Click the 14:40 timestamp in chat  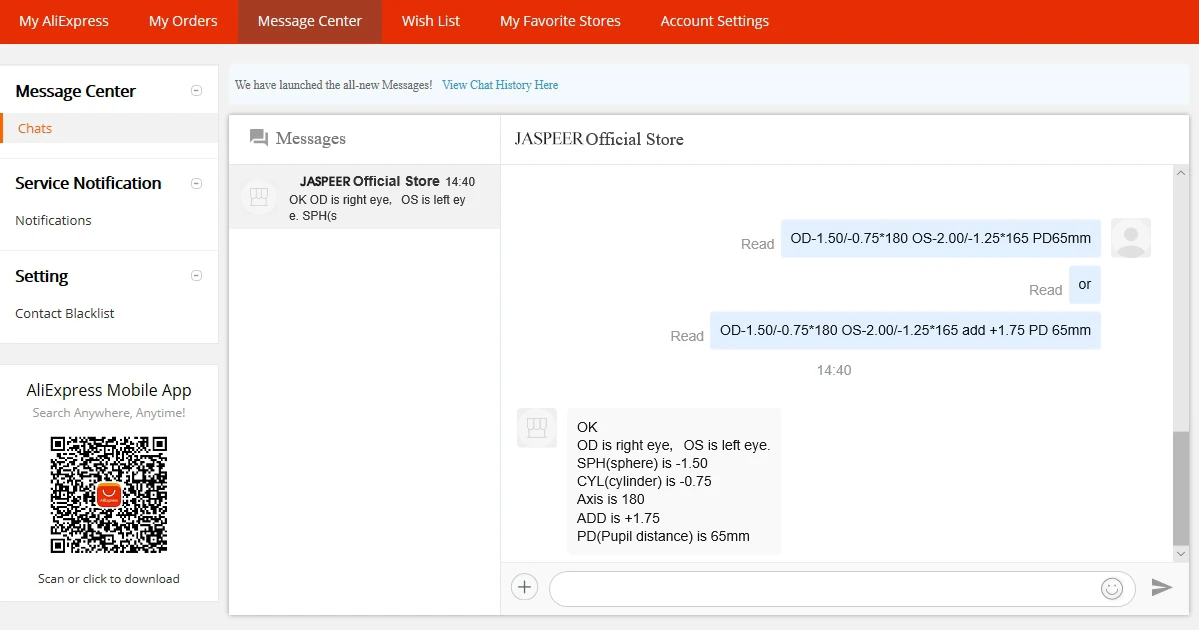[833, 370]
